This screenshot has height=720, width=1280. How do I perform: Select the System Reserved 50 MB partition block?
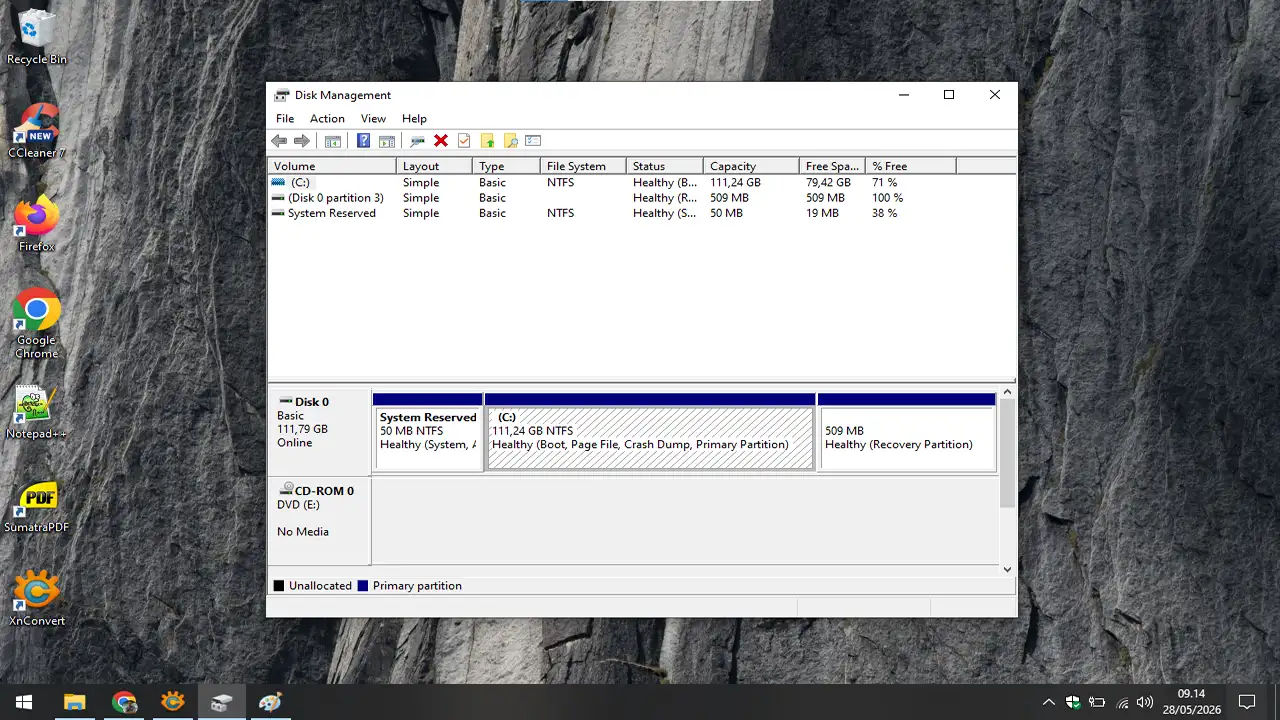tap(428, 432)
